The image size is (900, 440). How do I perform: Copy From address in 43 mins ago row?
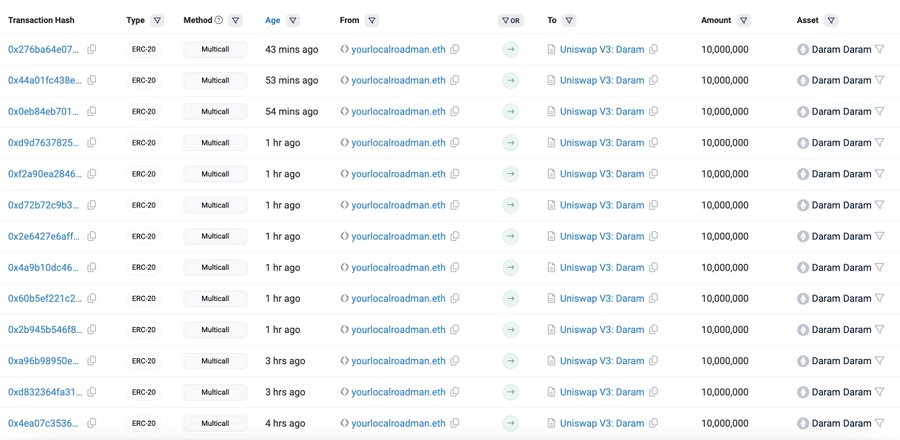[455, 49]
